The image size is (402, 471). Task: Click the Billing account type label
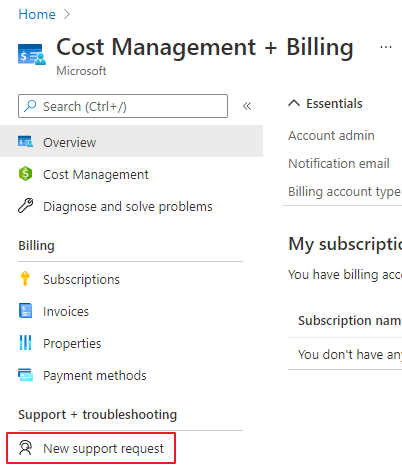pyautogui.click(x=344, y=192)
